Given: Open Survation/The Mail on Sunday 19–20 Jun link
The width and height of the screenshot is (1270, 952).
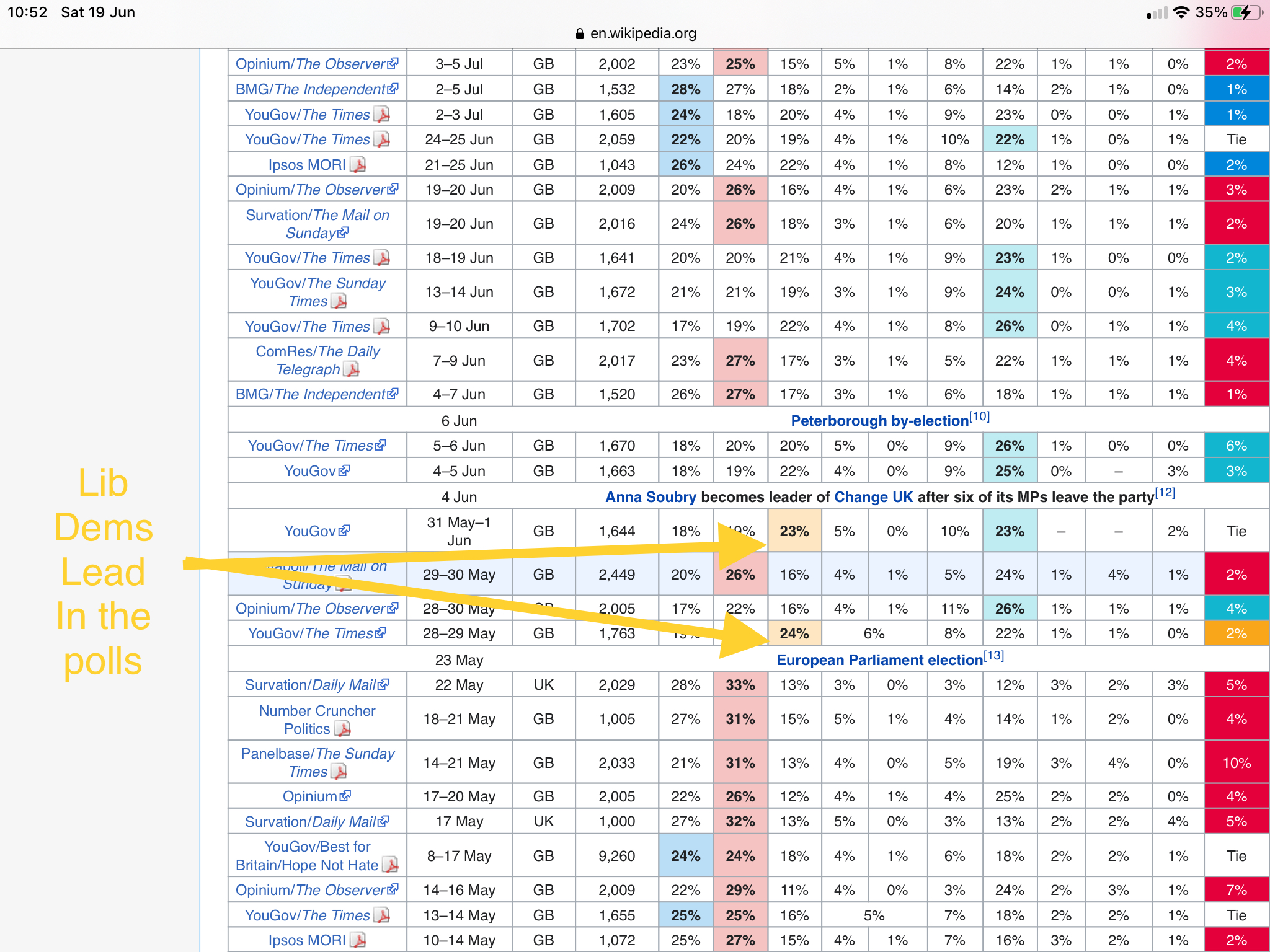Looking at the screenshot, I should (317, 224).
